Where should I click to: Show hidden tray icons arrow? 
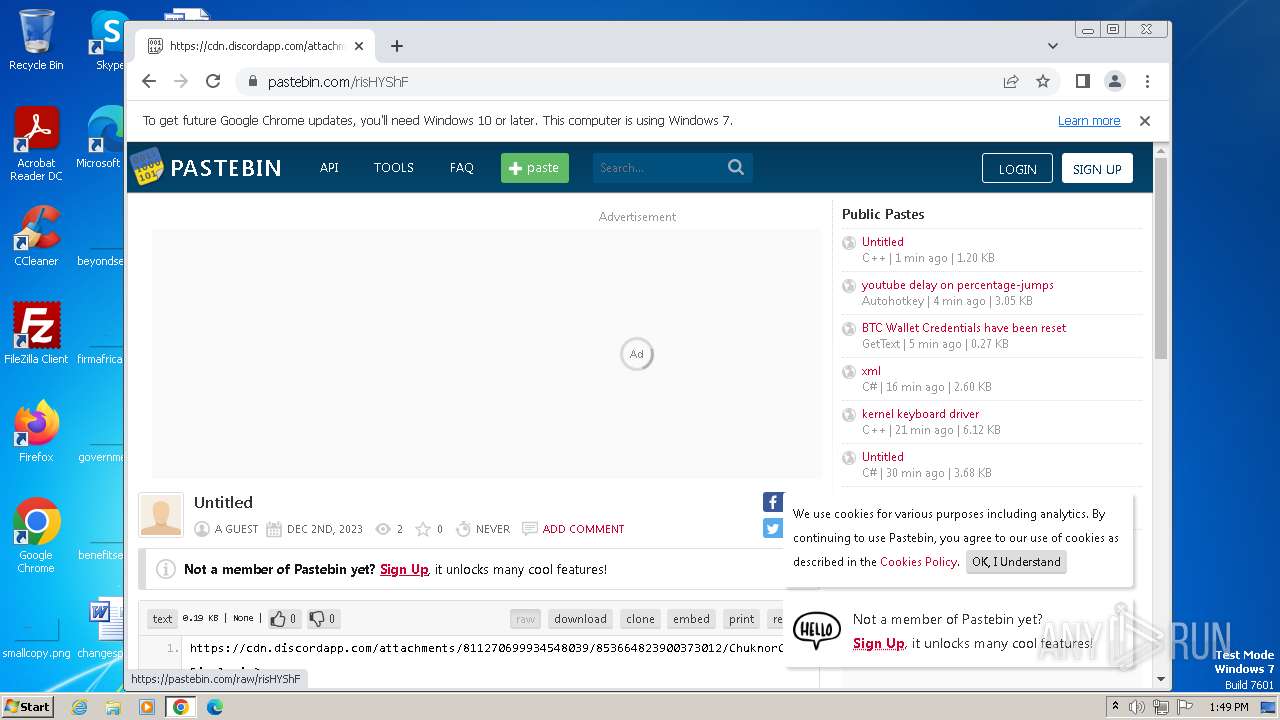[x=1115, y=707]
